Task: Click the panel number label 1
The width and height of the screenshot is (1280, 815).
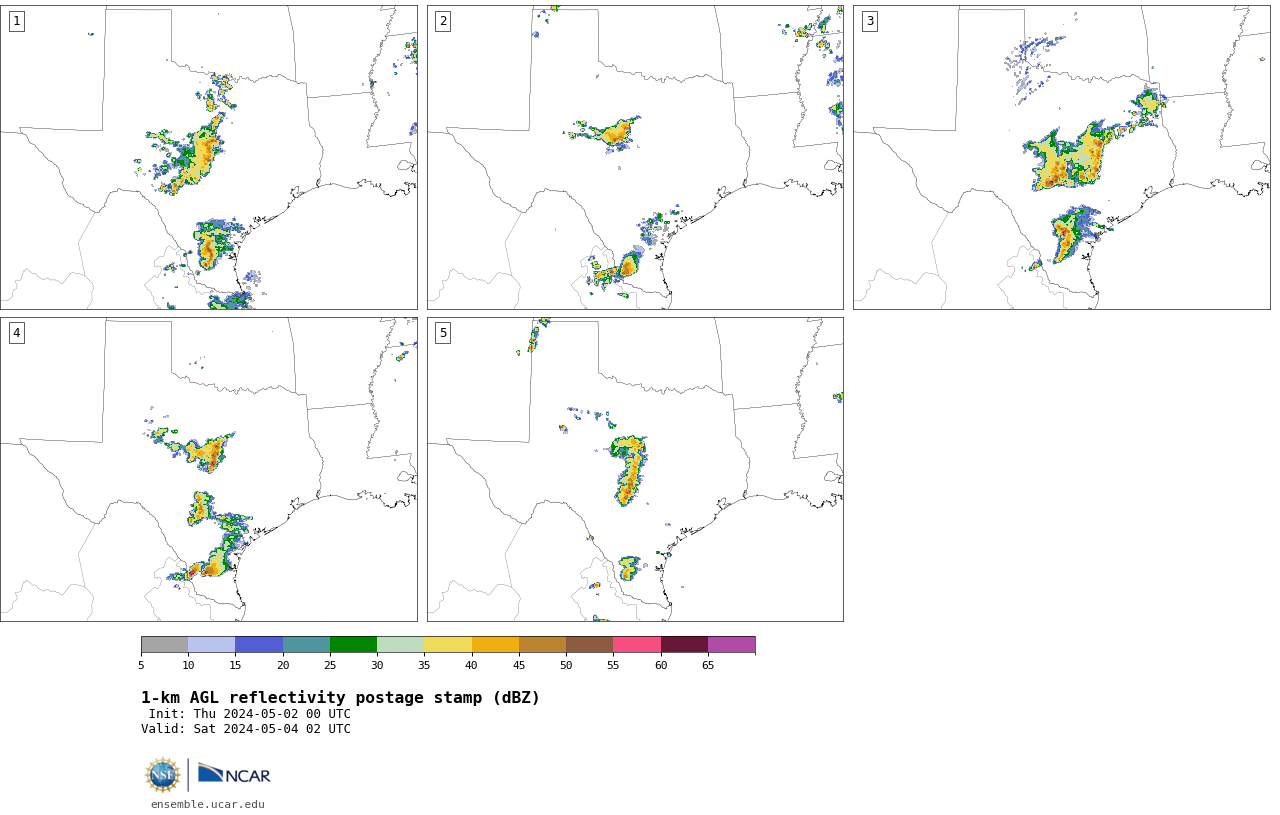Action: pos(17,21)
